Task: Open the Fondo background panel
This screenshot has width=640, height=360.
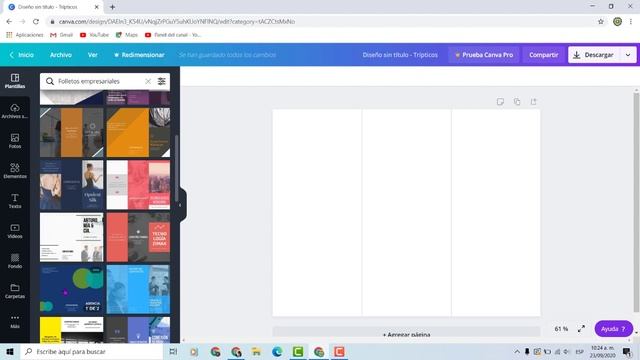Action: click(x=15, y=261)
